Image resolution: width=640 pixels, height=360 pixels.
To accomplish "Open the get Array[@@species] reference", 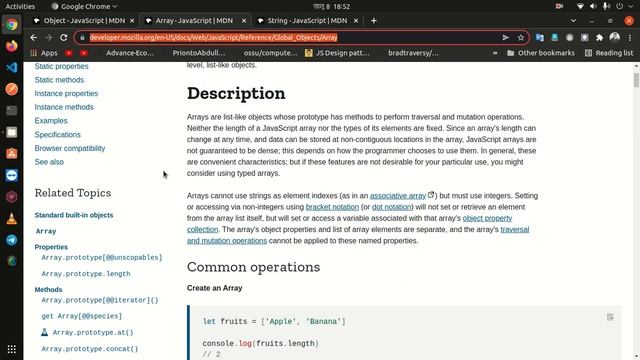I will coord(82,316).
